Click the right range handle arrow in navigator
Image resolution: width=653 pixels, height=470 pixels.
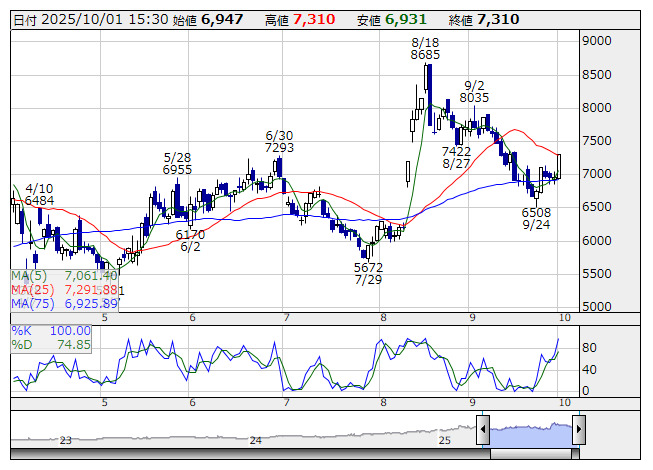(577, 431)
